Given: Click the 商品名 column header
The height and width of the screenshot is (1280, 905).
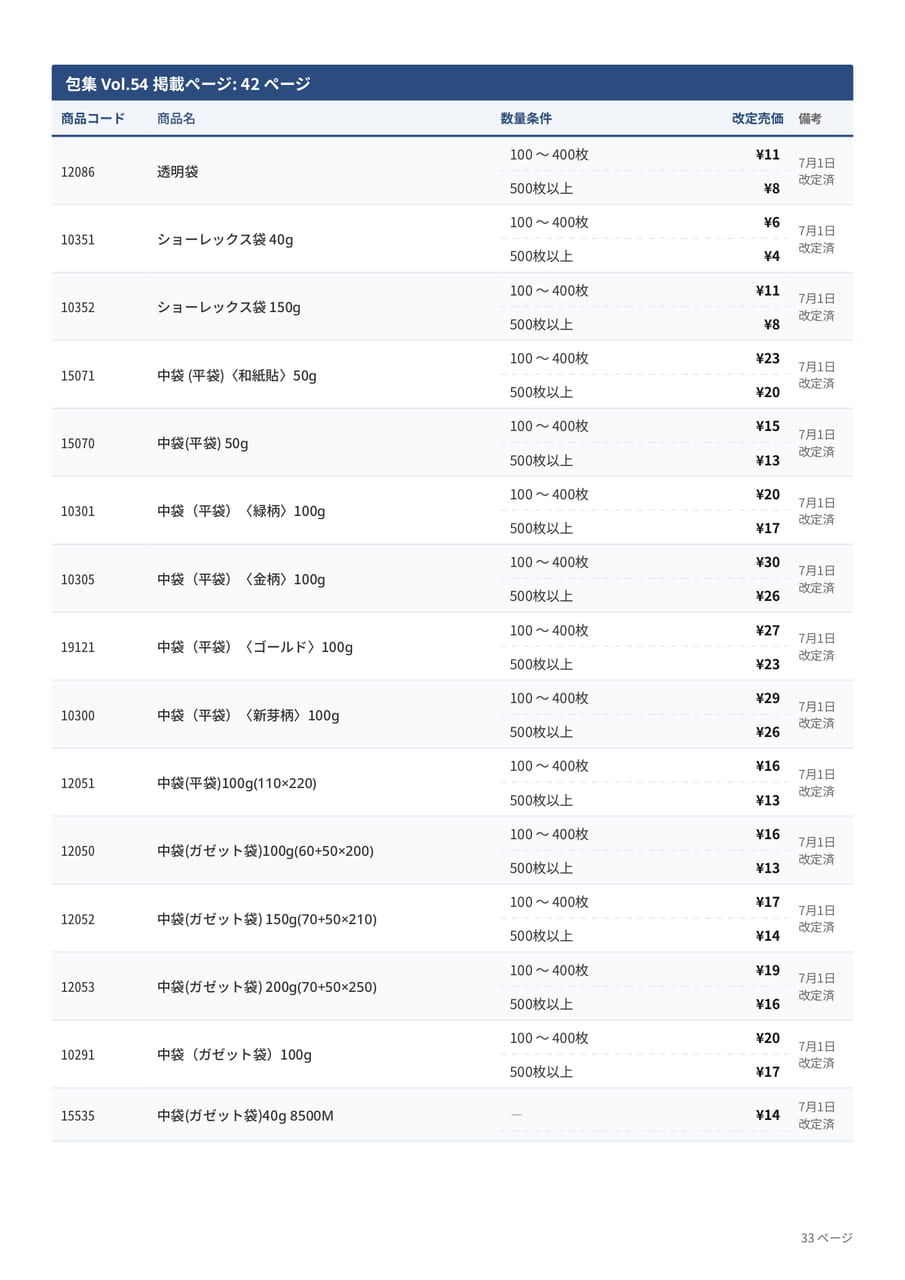Looking at the screenshot, I should [176, 118].
